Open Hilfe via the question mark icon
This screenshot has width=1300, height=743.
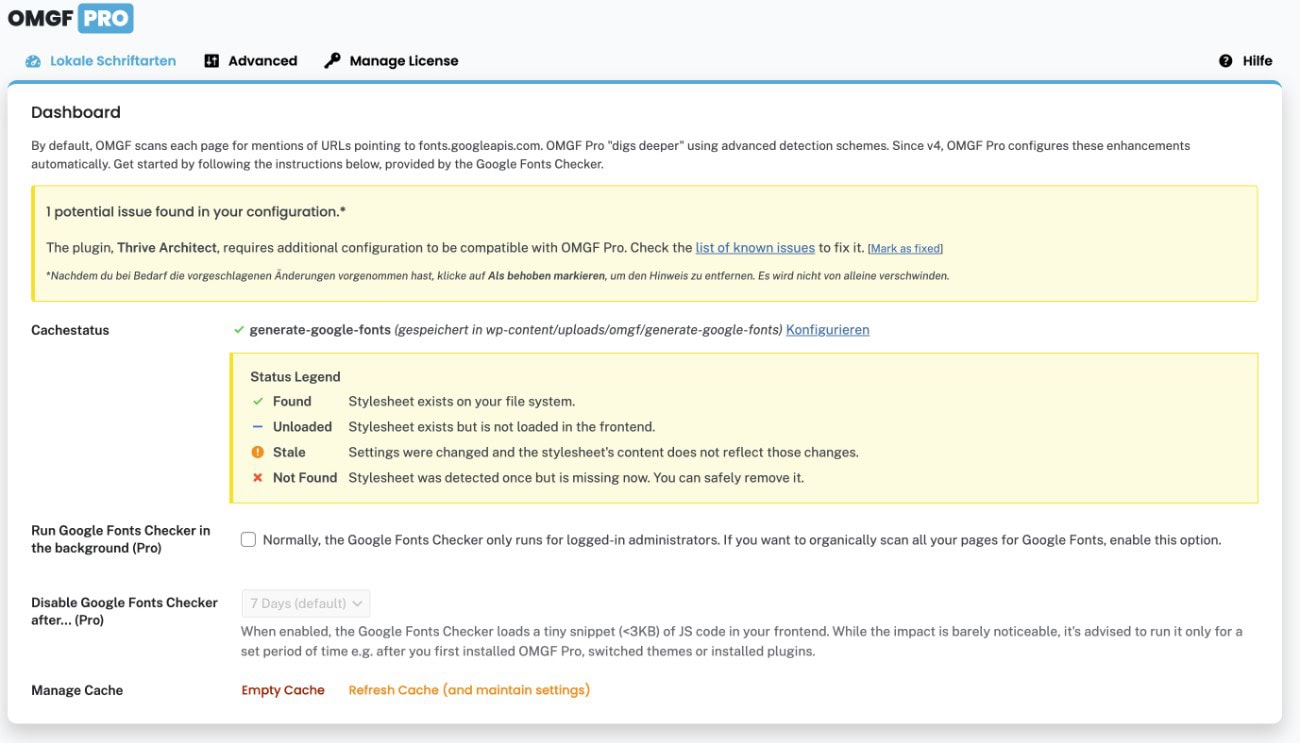1224,60
